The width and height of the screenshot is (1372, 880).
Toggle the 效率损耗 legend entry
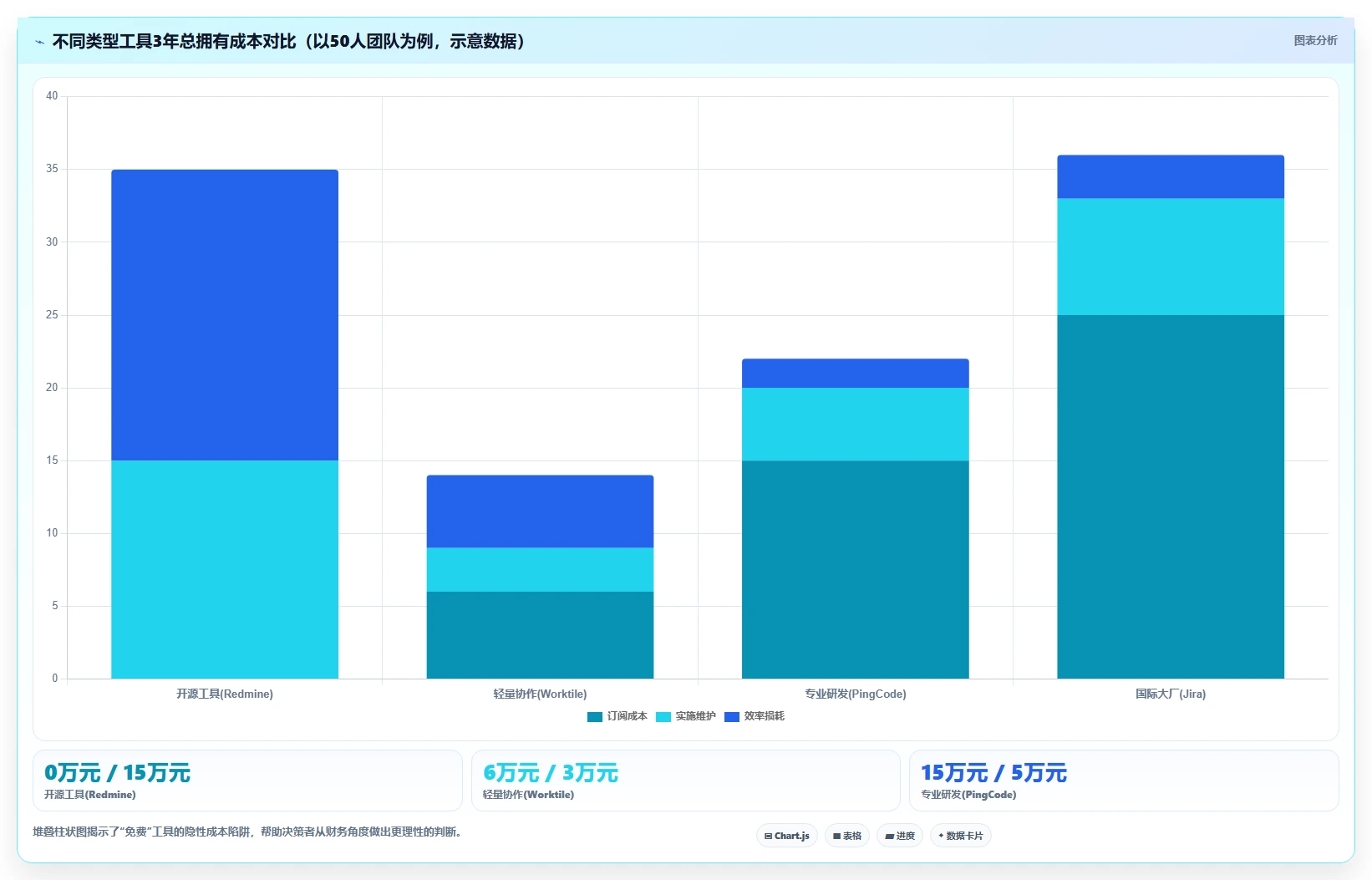tap(755, 716)
